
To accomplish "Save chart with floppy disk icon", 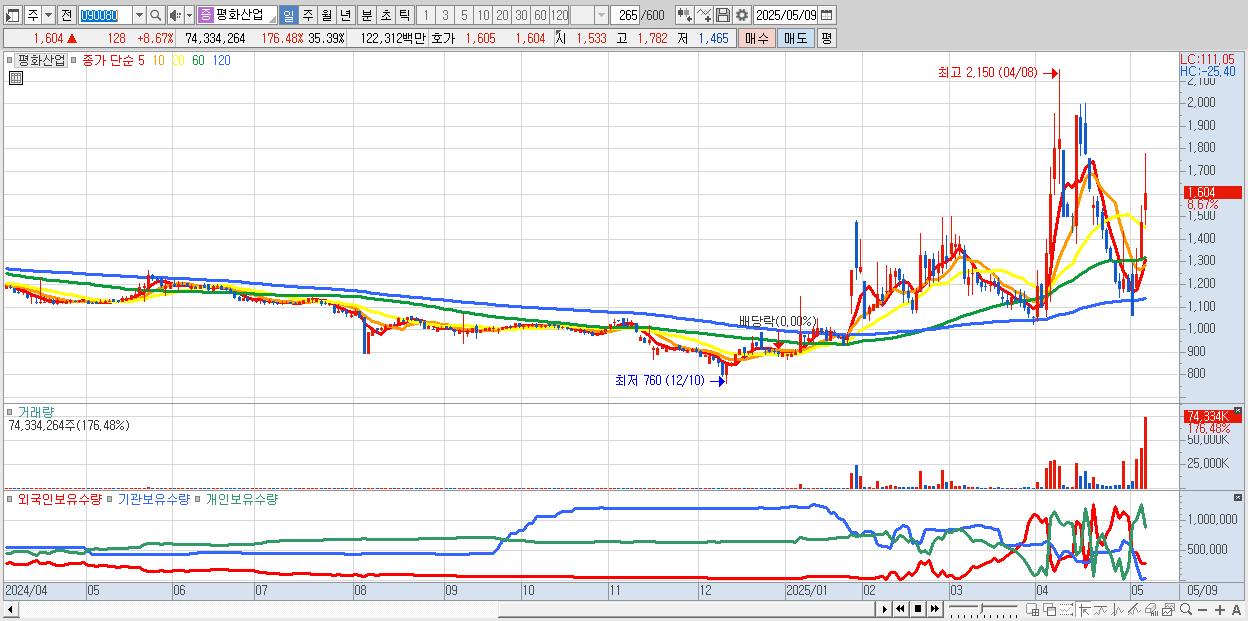I will (x=723, y=15).
